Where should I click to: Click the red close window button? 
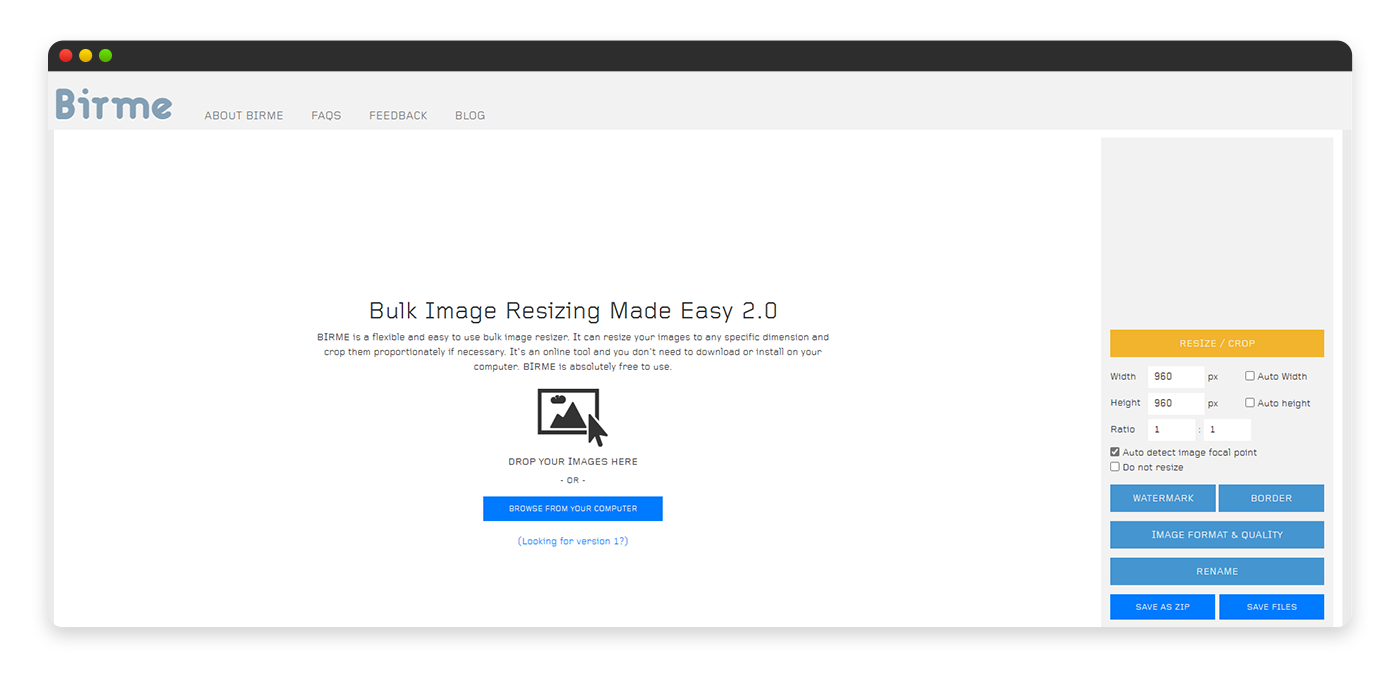tap(66, 55)
